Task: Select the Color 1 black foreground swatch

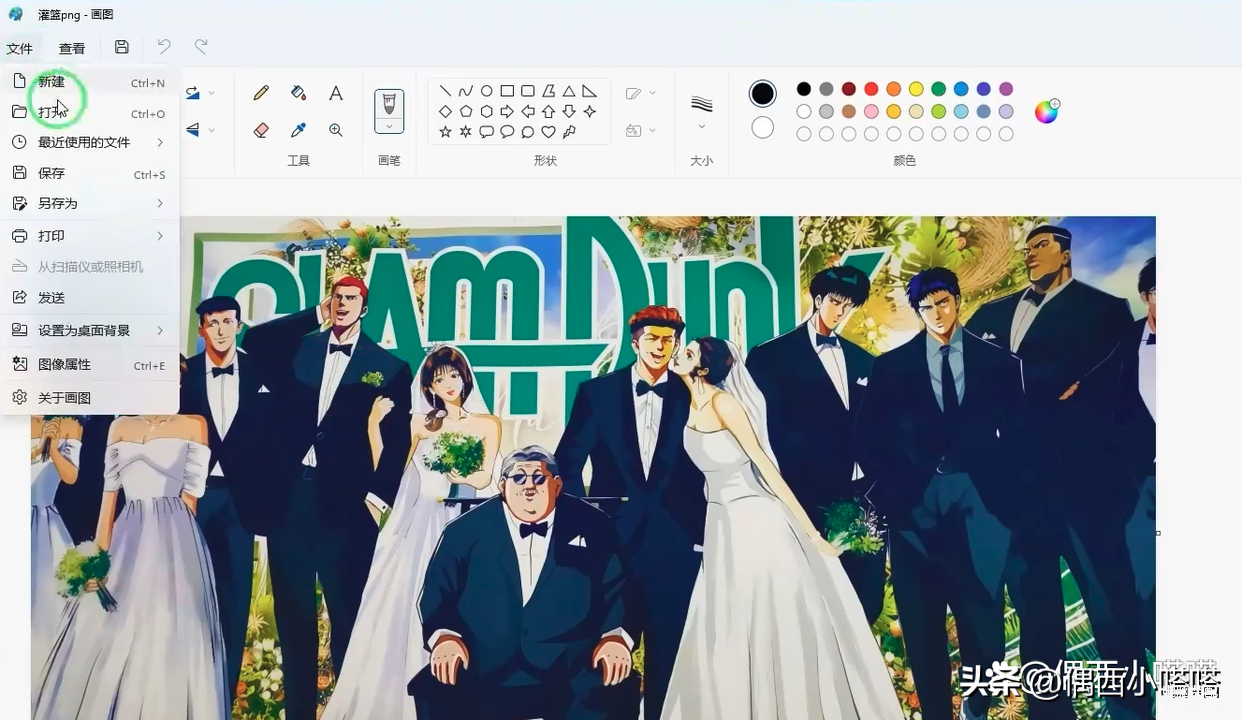Action: pos(763,93)
